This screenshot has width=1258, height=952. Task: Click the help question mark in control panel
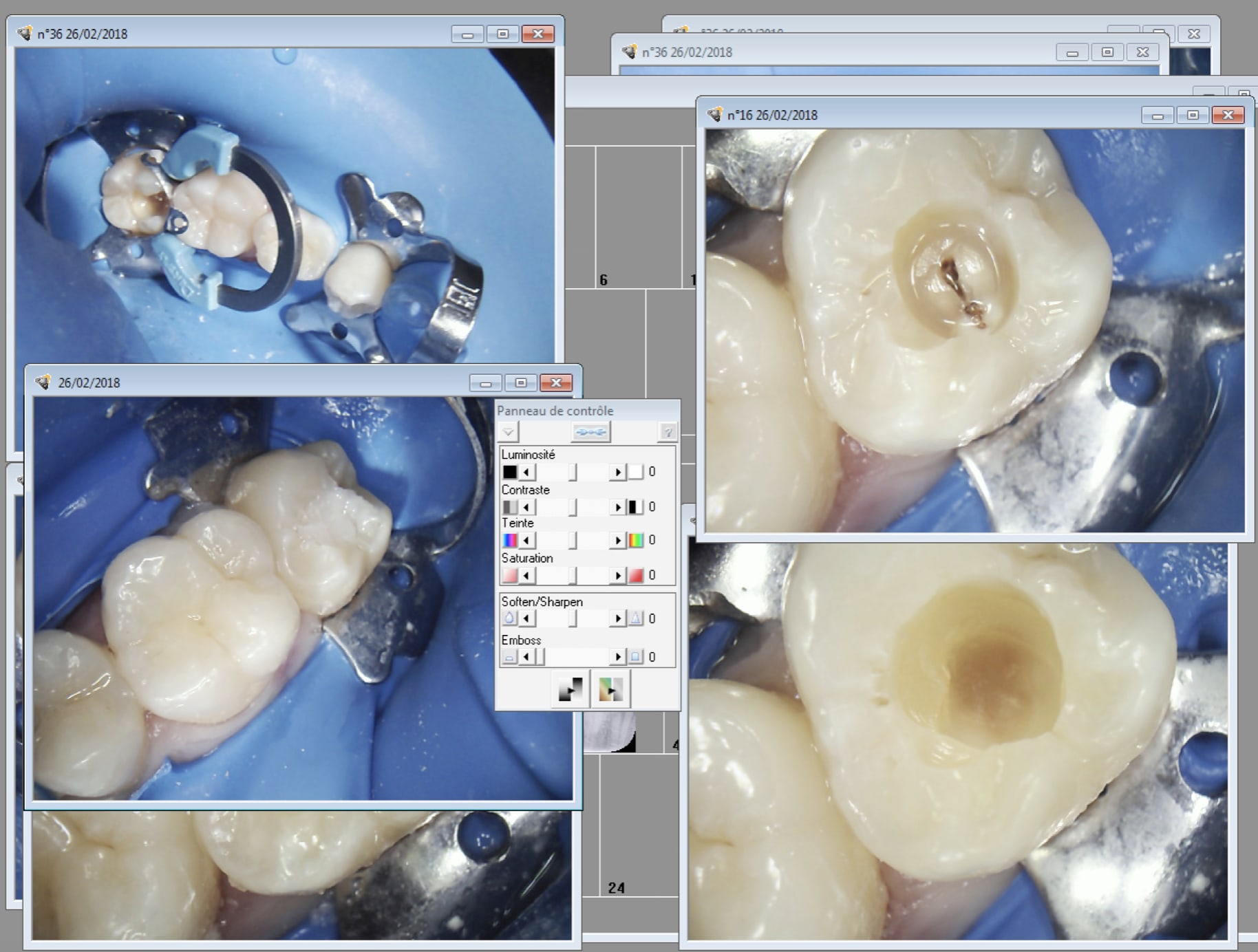click(667, 432)
